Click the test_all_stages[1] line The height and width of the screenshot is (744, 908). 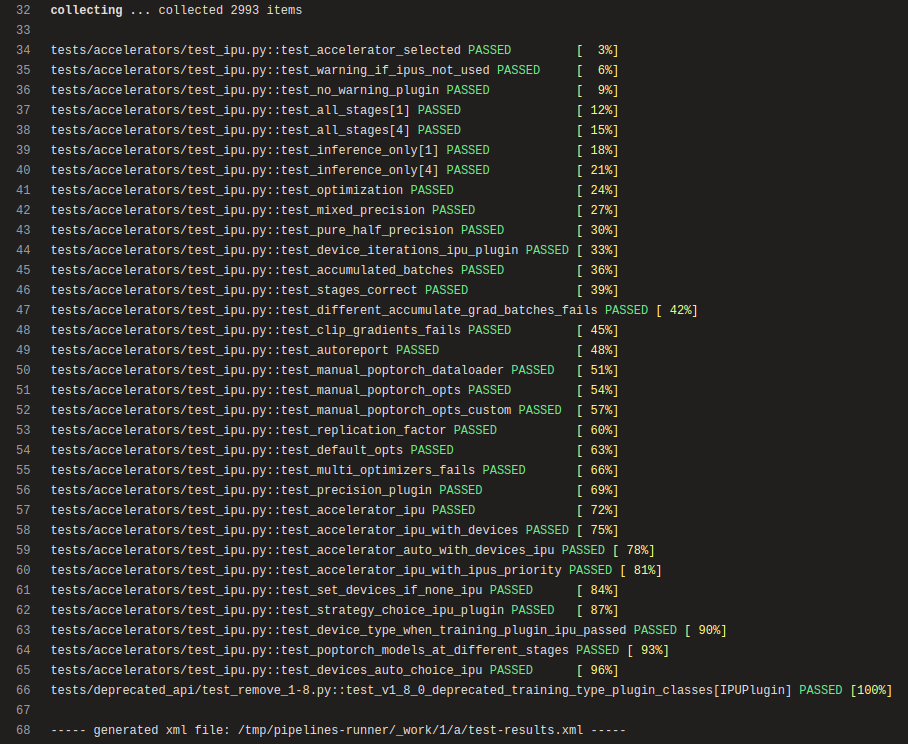click(334, 110)
